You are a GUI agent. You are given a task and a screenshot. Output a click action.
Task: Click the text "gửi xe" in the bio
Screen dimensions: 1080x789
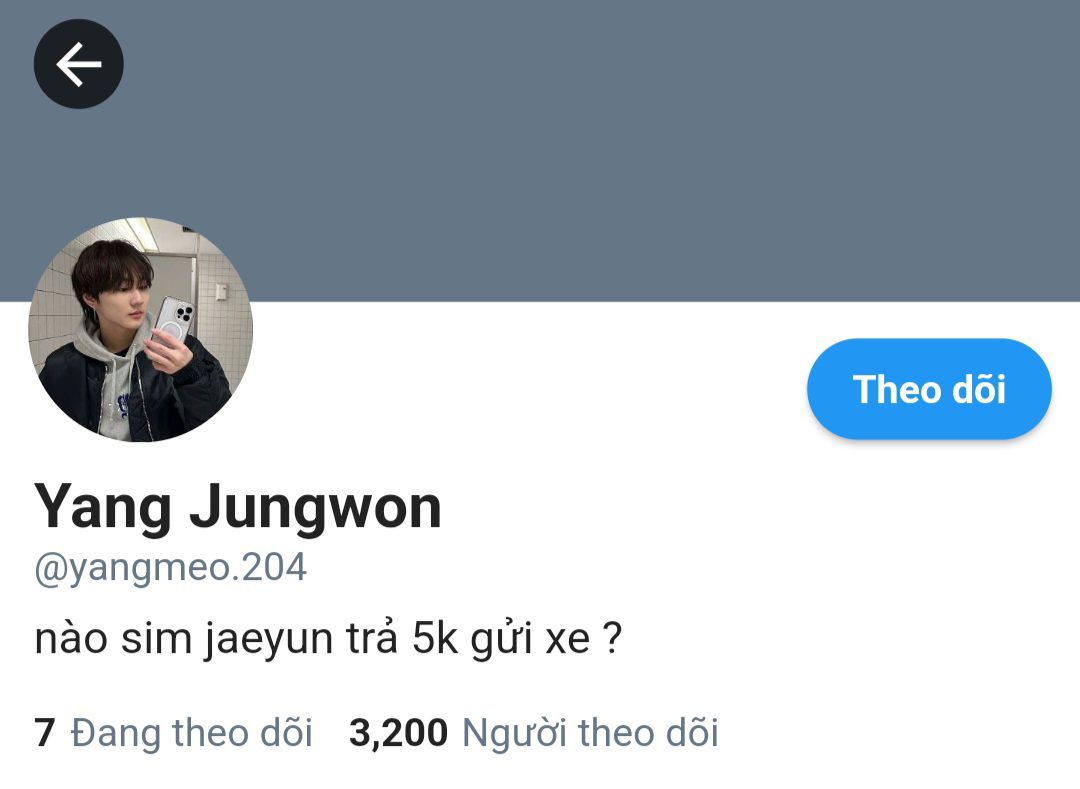pyautogui.click(x=530, y=640)
